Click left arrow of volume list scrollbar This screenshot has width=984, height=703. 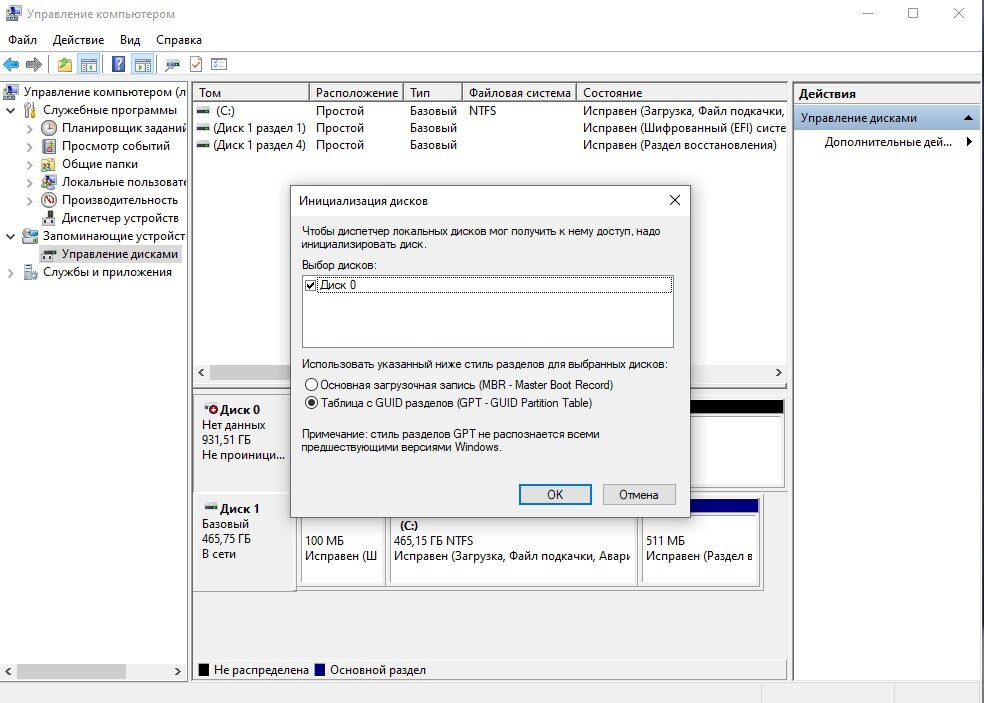201,372
